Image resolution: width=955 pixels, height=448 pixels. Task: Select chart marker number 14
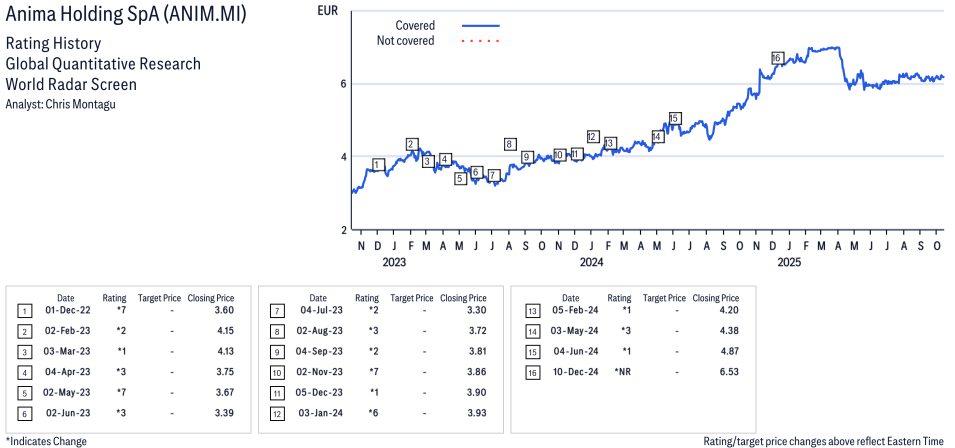pos(657,136)
